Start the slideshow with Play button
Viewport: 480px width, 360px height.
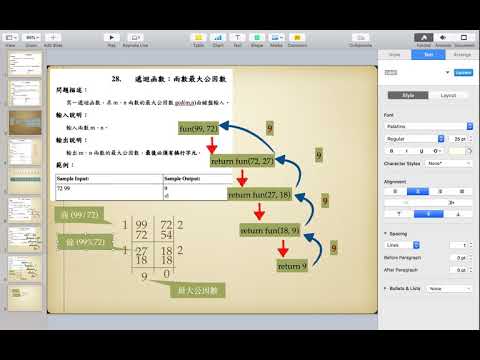[x=112, y=38]
